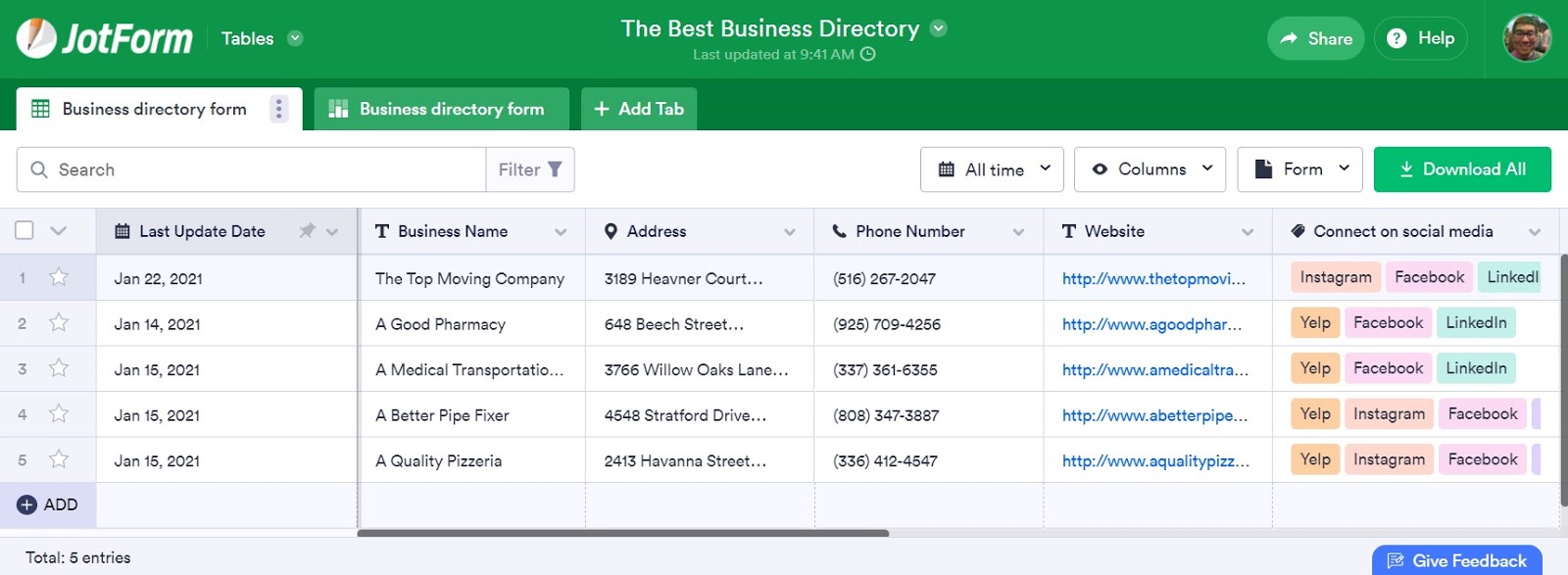Select address cell '3189 Heavner Court…'
The height and width of the screenshot is (575, 1568).
point(700,278)
